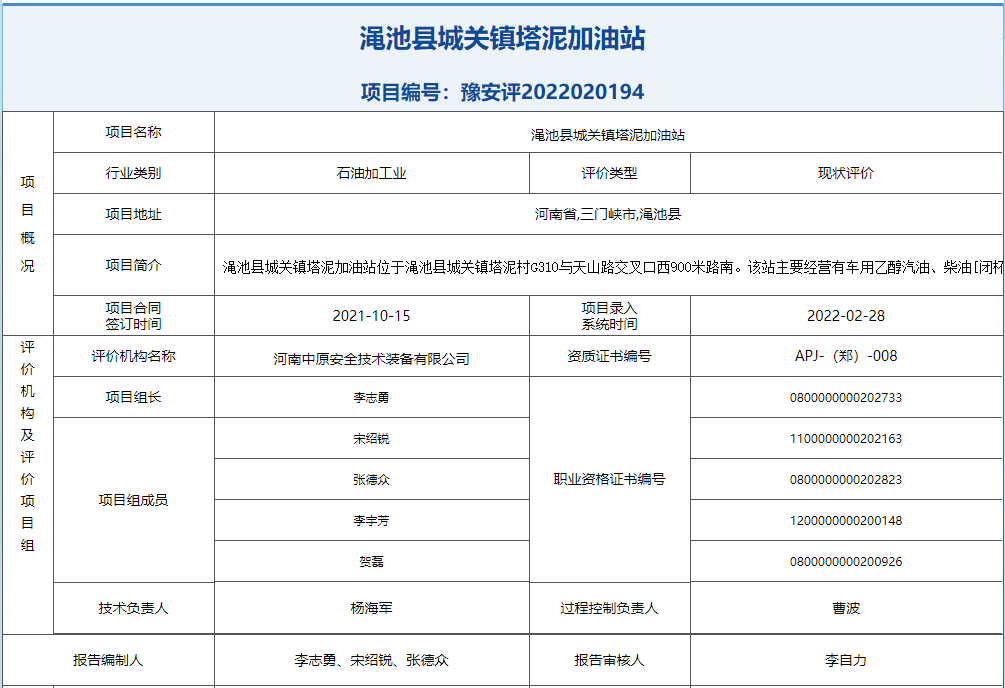This screenshot has width=1005, height=688.
Task: Select the 项目录入系统时间 label
Action: coord(609,316)
